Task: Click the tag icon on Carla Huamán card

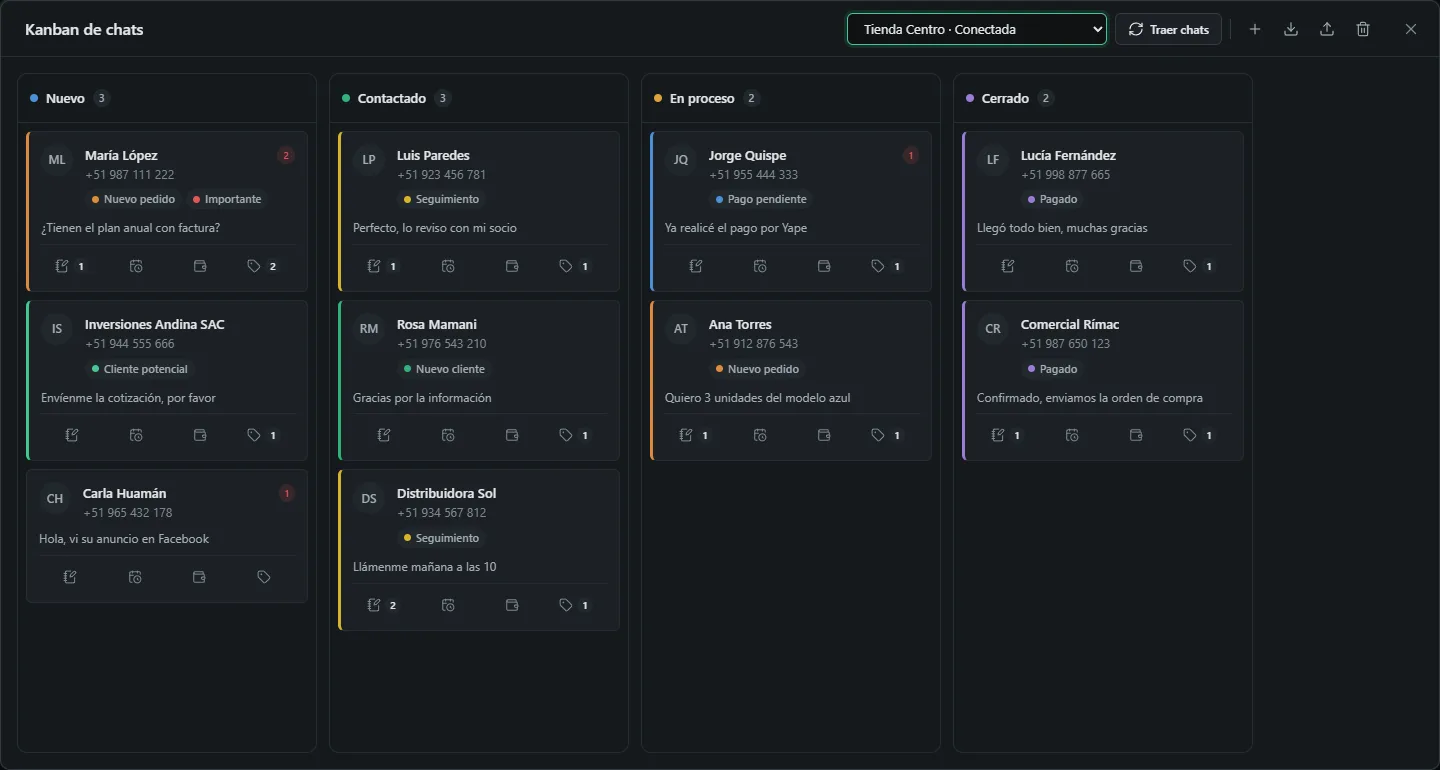Action: coord(264,577)
